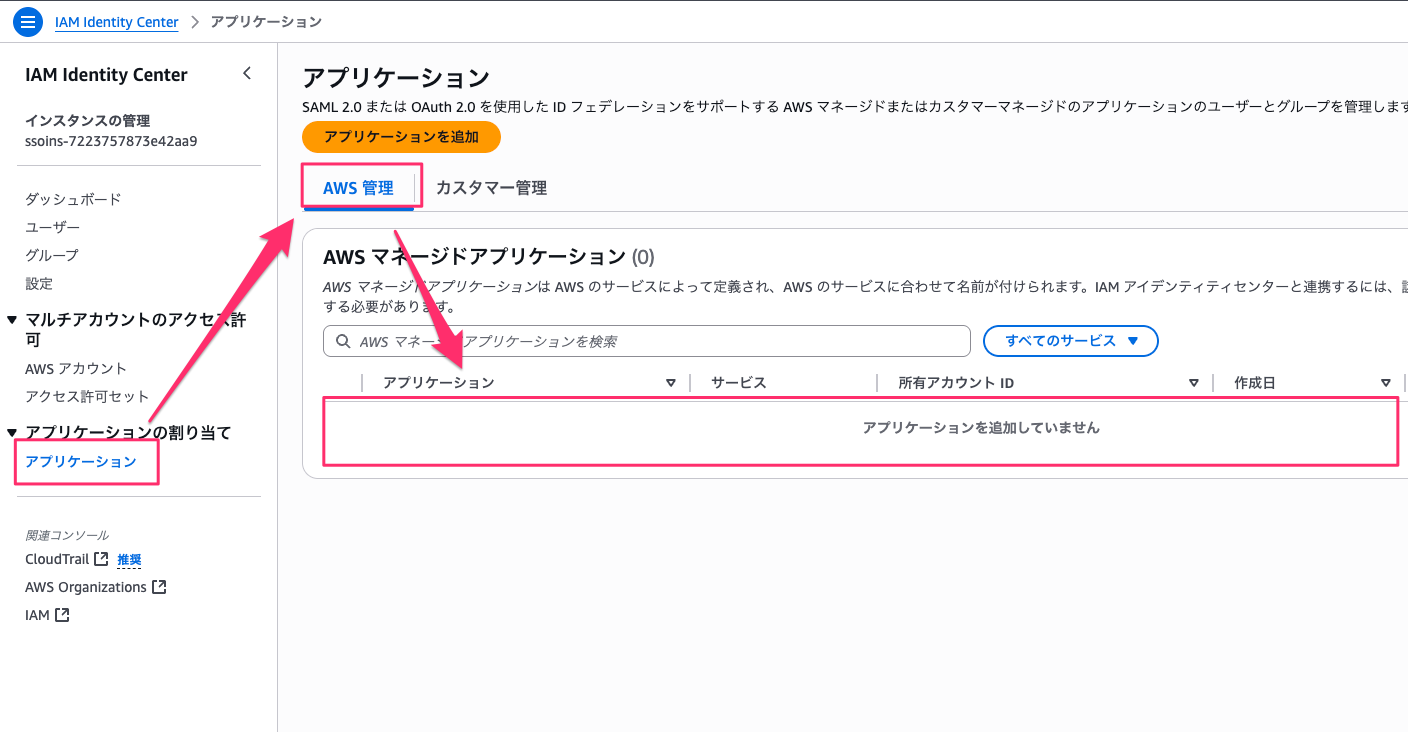Click the magnifier icon in the search box

343,341
